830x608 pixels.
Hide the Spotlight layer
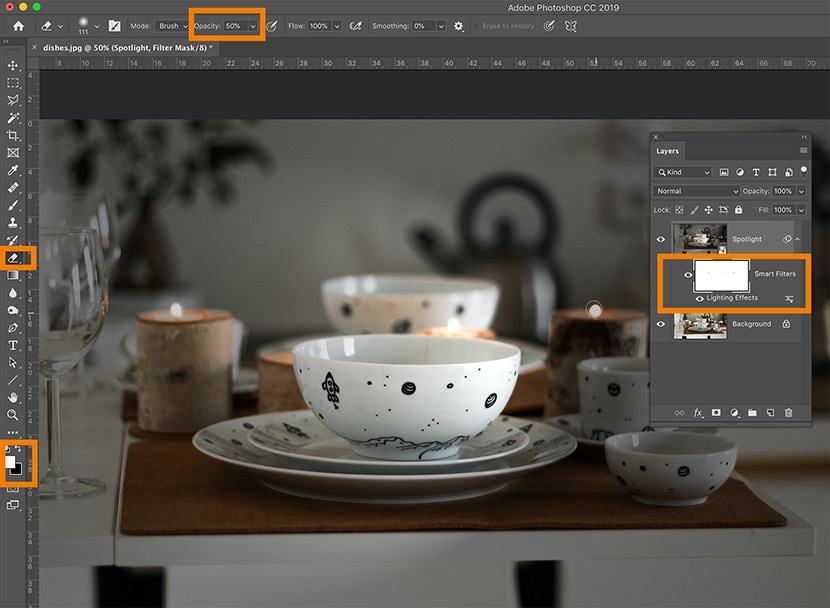coord(661,240)
